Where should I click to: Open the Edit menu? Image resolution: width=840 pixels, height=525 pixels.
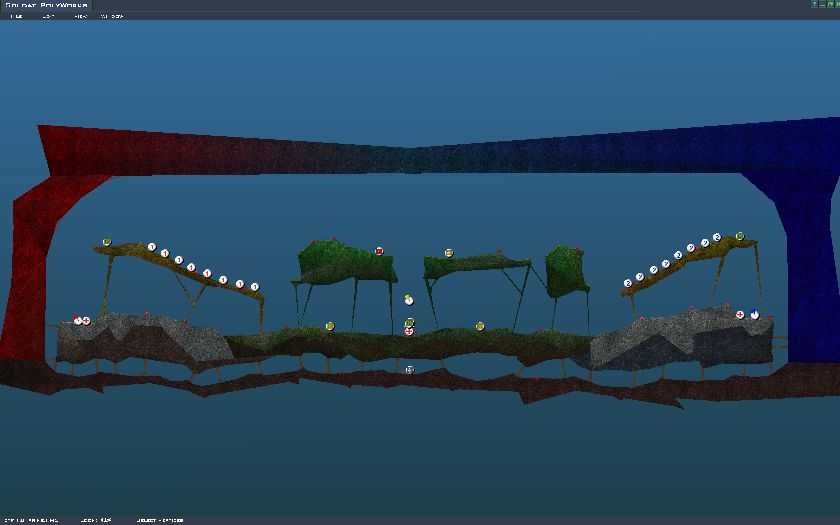(x=48, y=16)
